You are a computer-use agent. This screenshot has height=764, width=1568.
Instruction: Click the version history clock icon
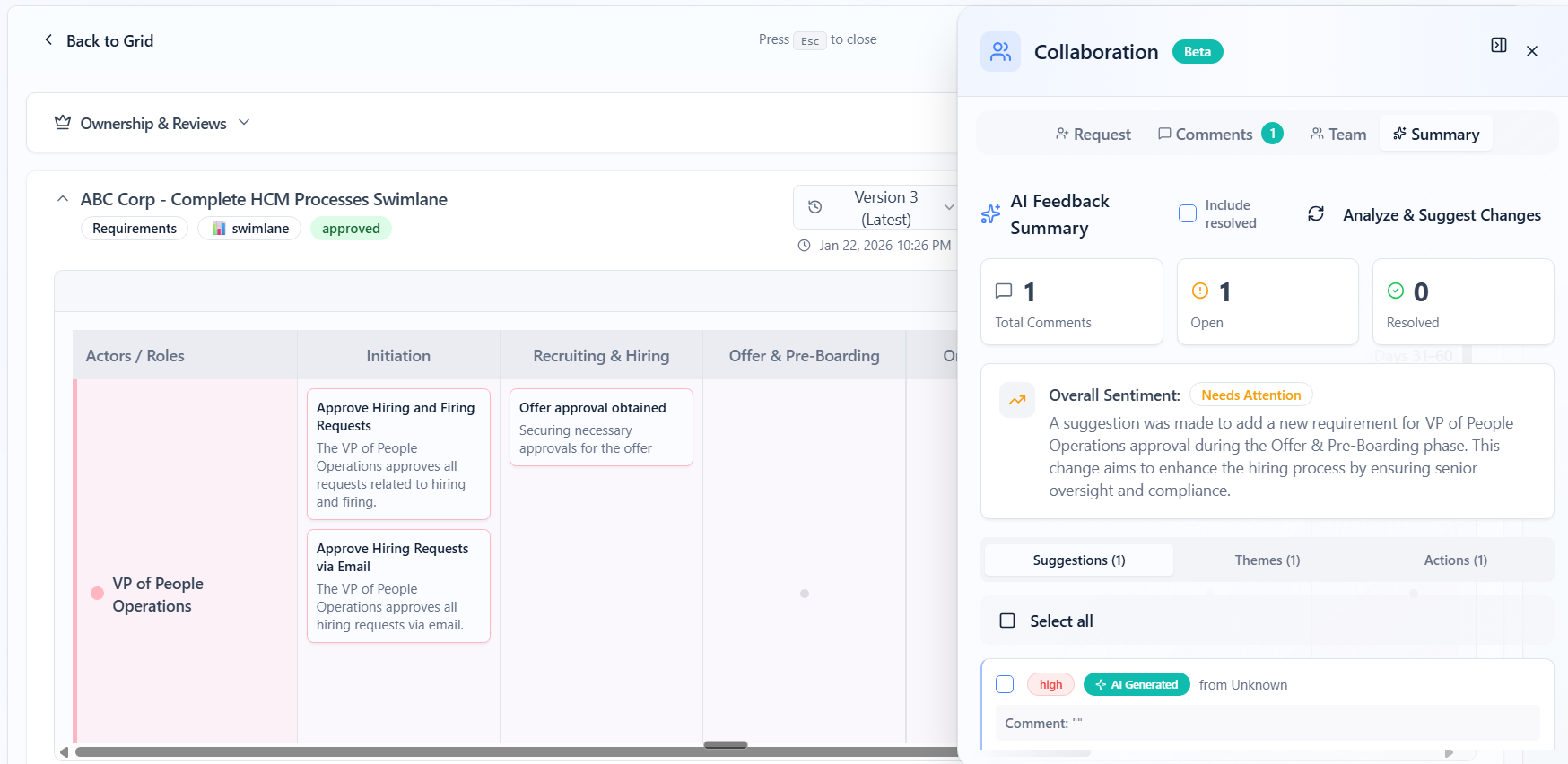pyautogui.click(x=814, y=207)
